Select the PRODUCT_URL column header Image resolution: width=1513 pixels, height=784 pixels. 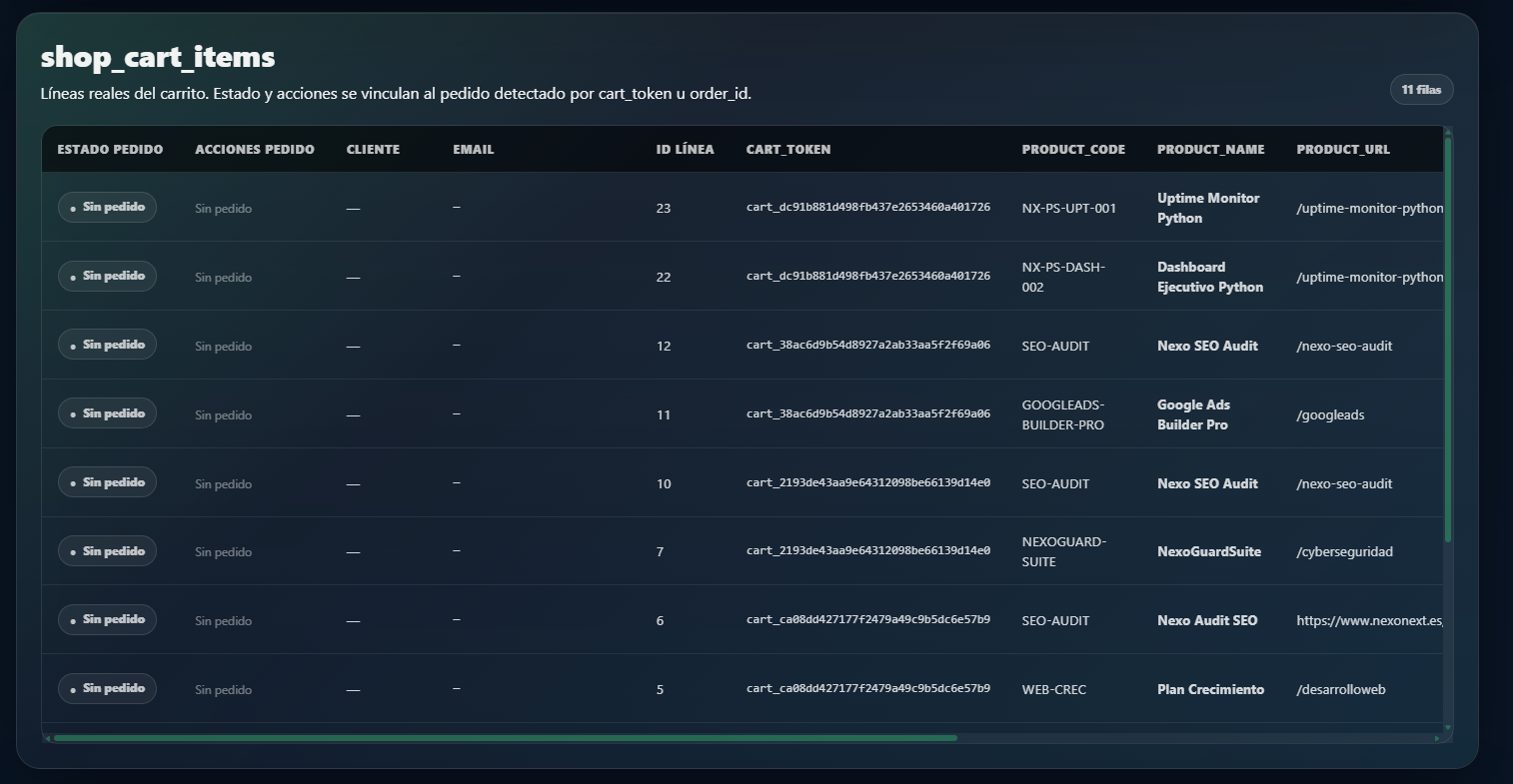[1343, 149]
